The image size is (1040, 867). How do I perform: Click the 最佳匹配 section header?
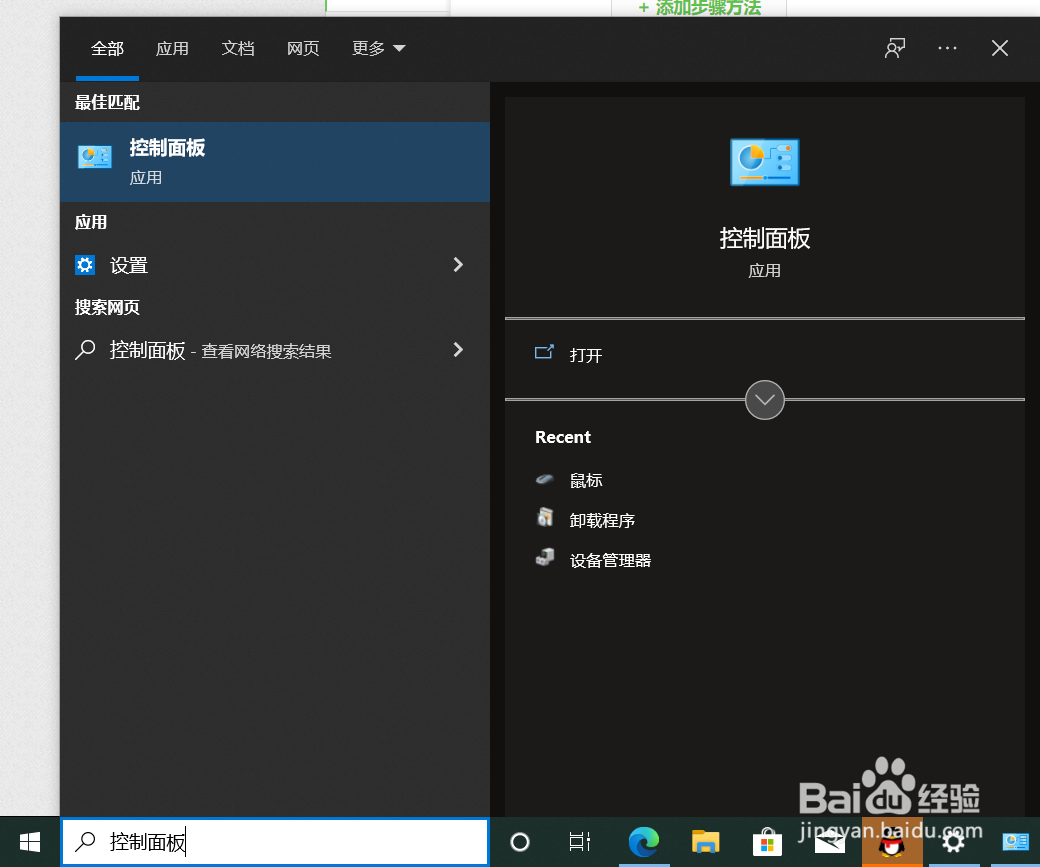pyautogui.click(x=107, y=102)
